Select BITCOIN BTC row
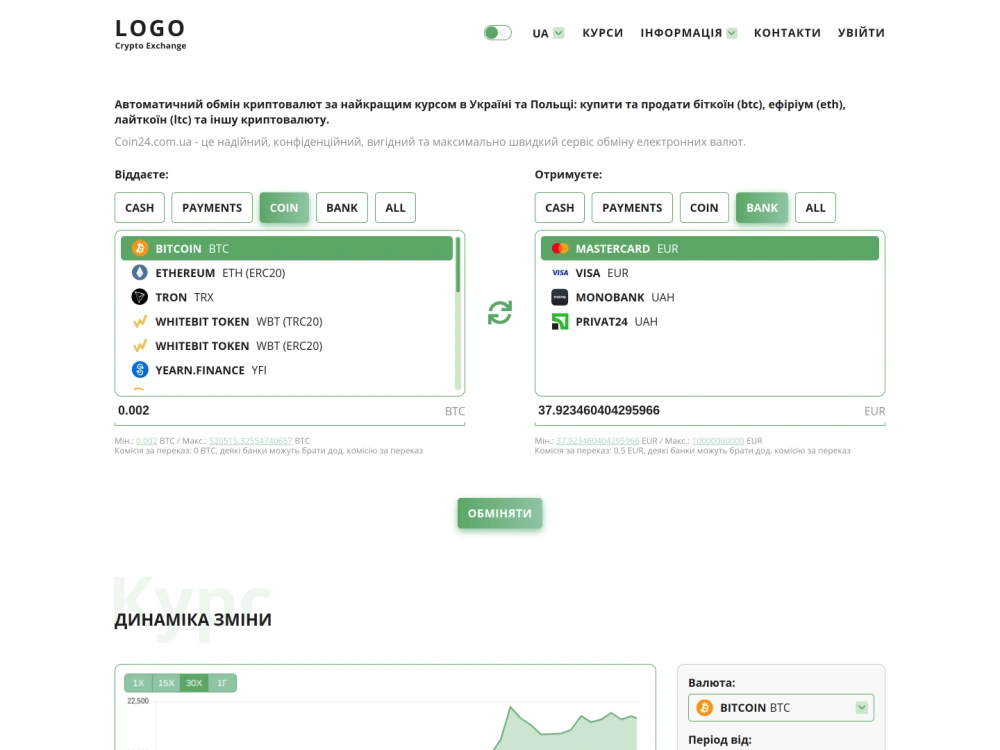The image size is (1000, 750). (x=286, y=248)
